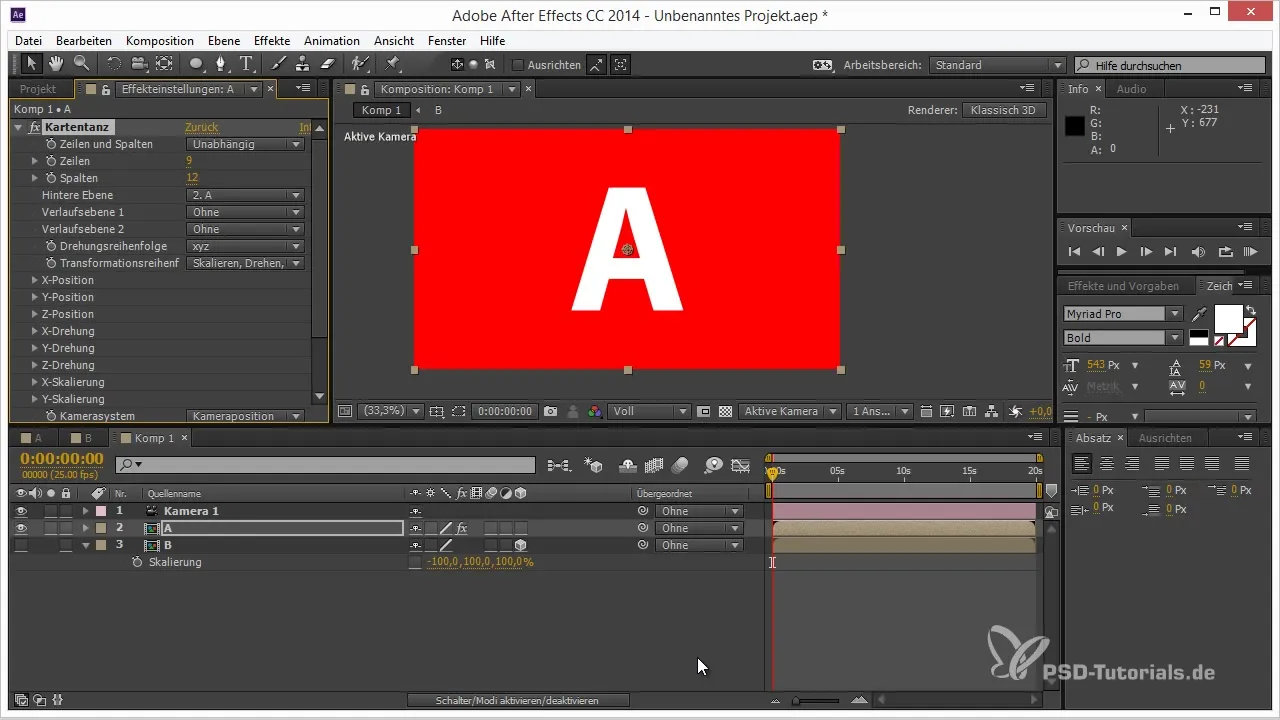This screenshot has width=1280, height=720.
Task: Switch to the Projekt tab
Action: (x=38, y=89)
